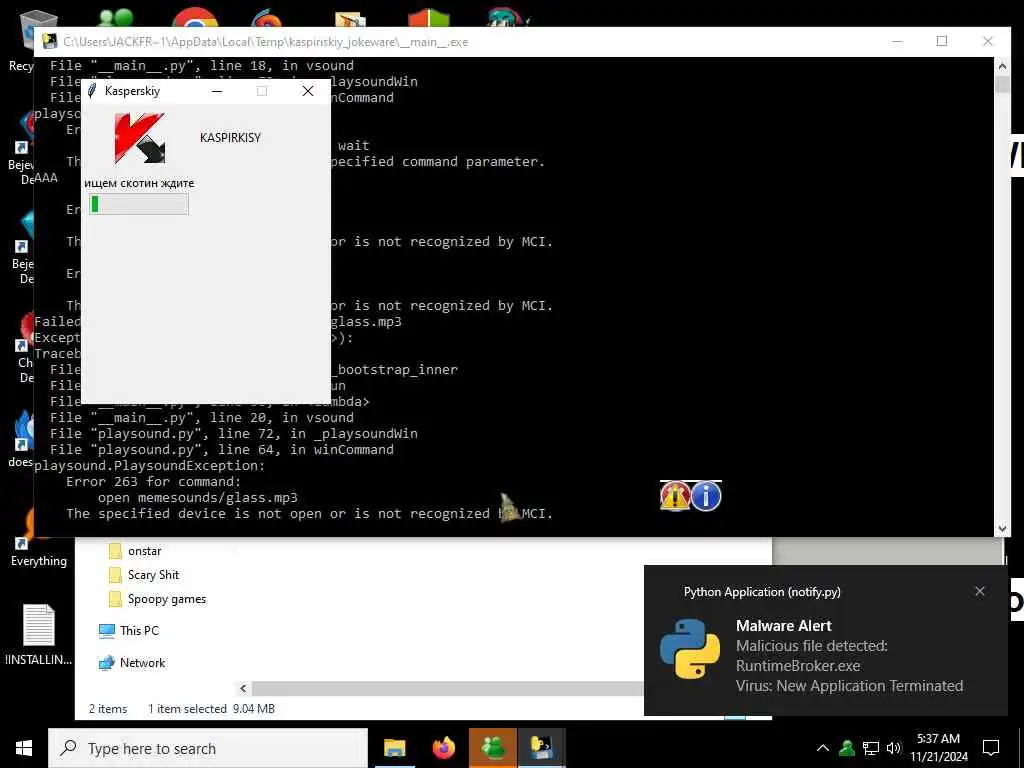Maximize the console window
The width and height of the screenshot is (1024, 768).
coord(942,41)
